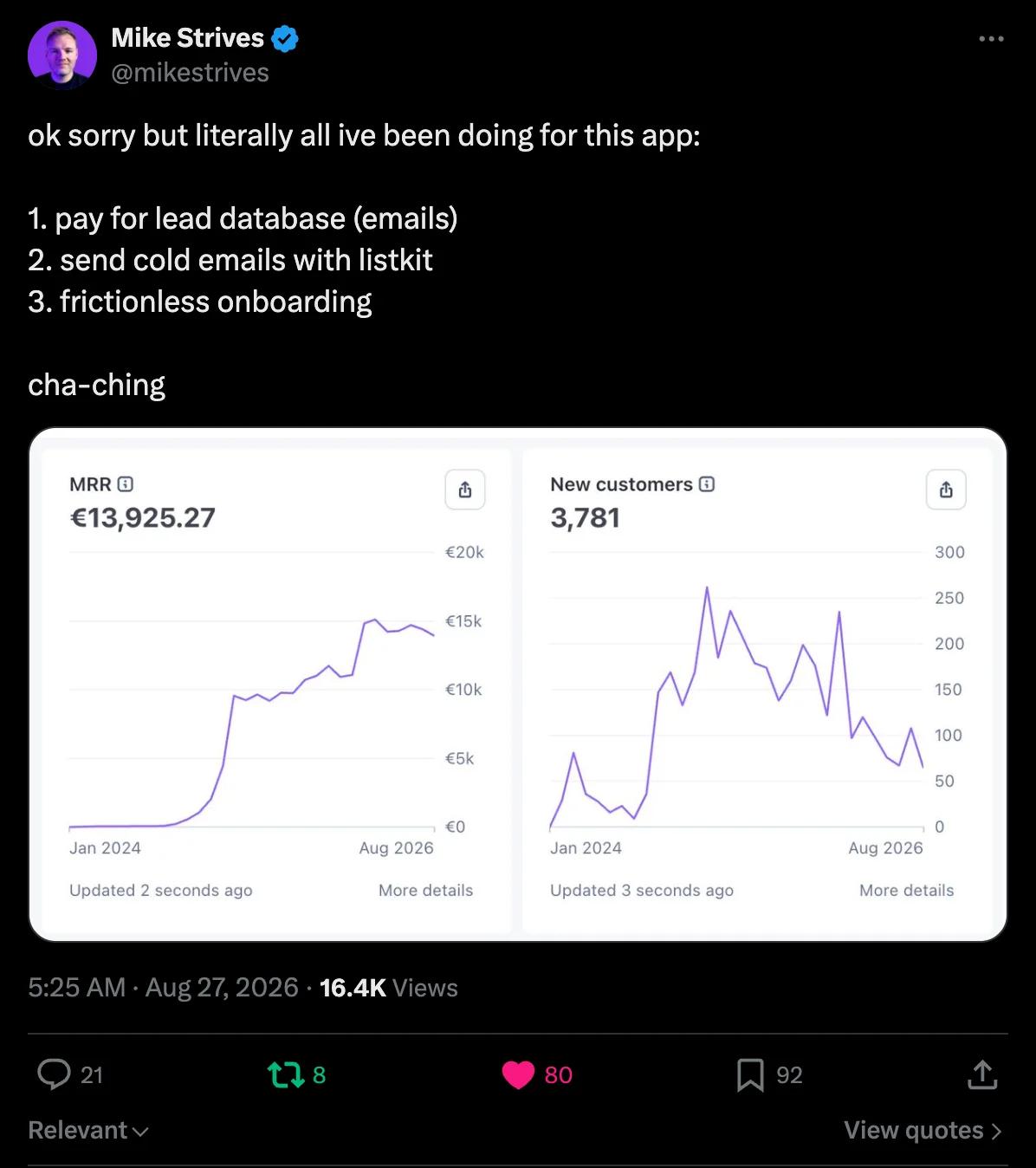Open Mike Strives profile avatar
The height and width of the screenshot is (1168, 1036).
click(x=62, y=55)
